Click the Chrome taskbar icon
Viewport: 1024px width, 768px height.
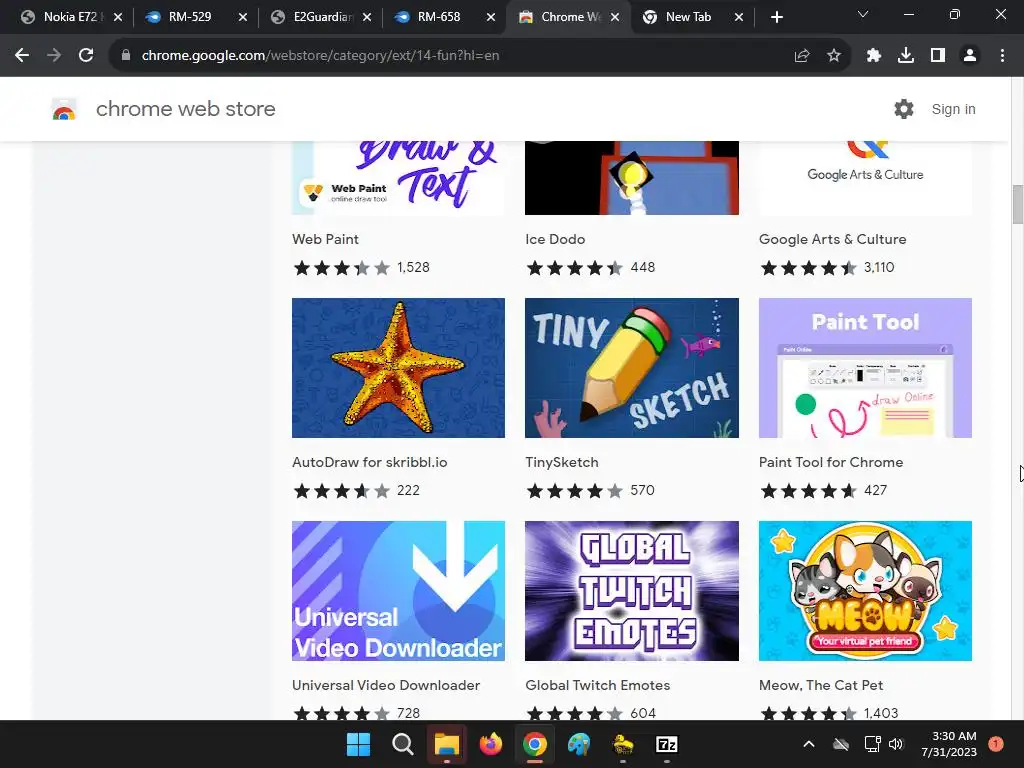534,744
